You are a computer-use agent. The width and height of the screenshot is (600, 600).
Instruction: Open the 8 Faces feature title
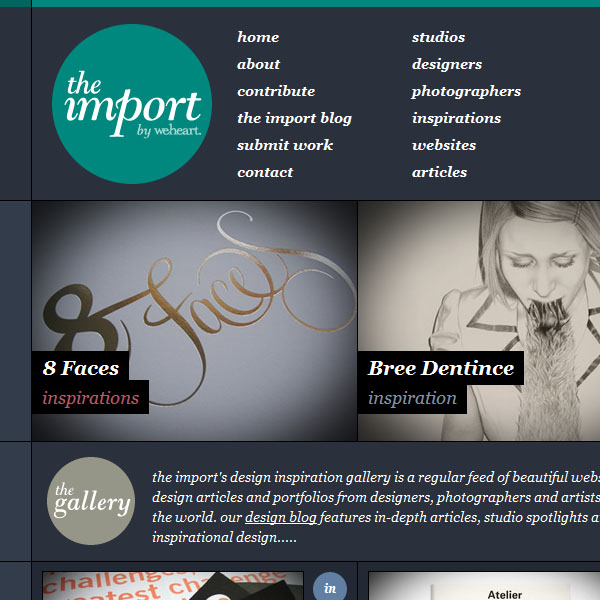[81, 368]
